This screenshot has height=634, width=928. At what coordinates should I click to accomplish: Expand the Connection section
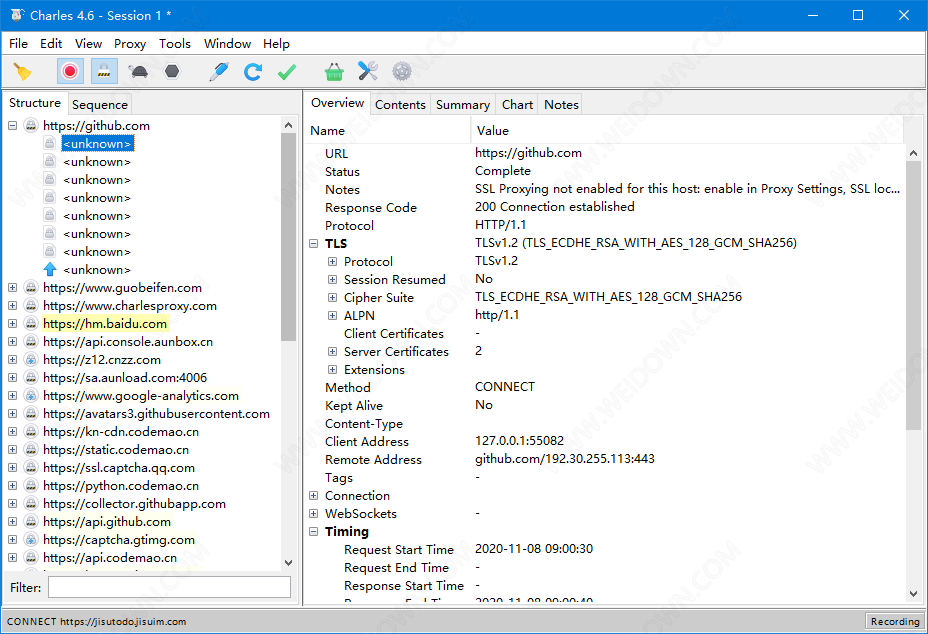(314, 495)
